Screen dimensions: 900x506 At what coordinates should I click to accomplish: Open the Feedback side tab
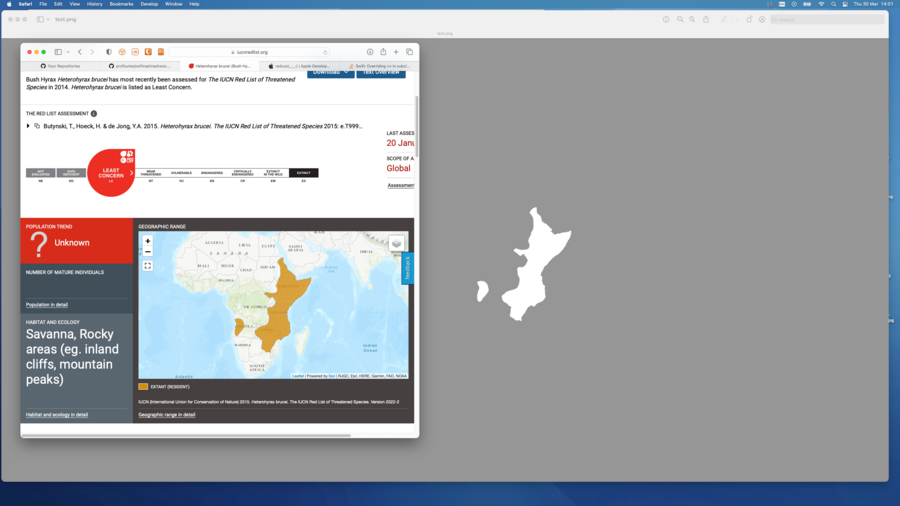point(407,268)
